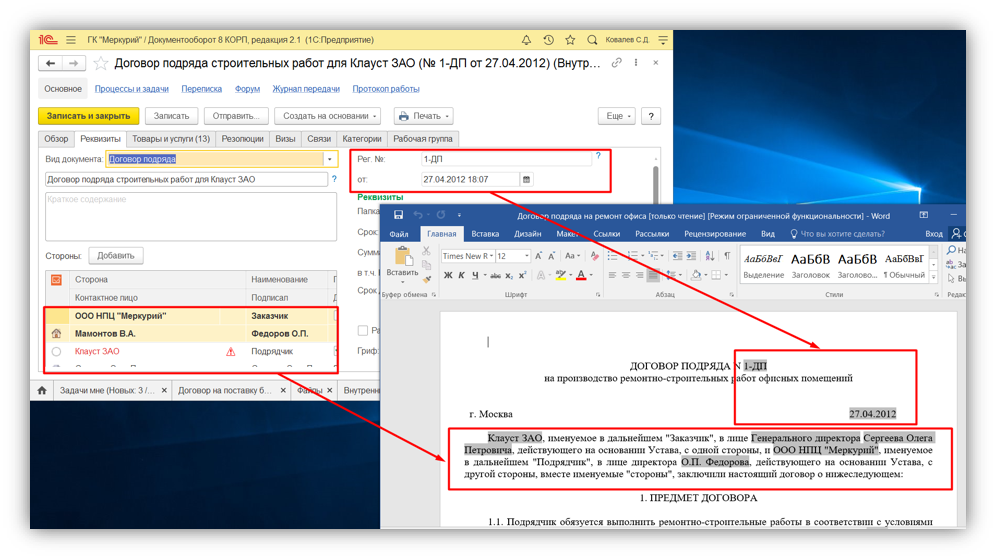Go forward with the right arrow button
Viewport: 996px width, 558px height.
(74, 63)
